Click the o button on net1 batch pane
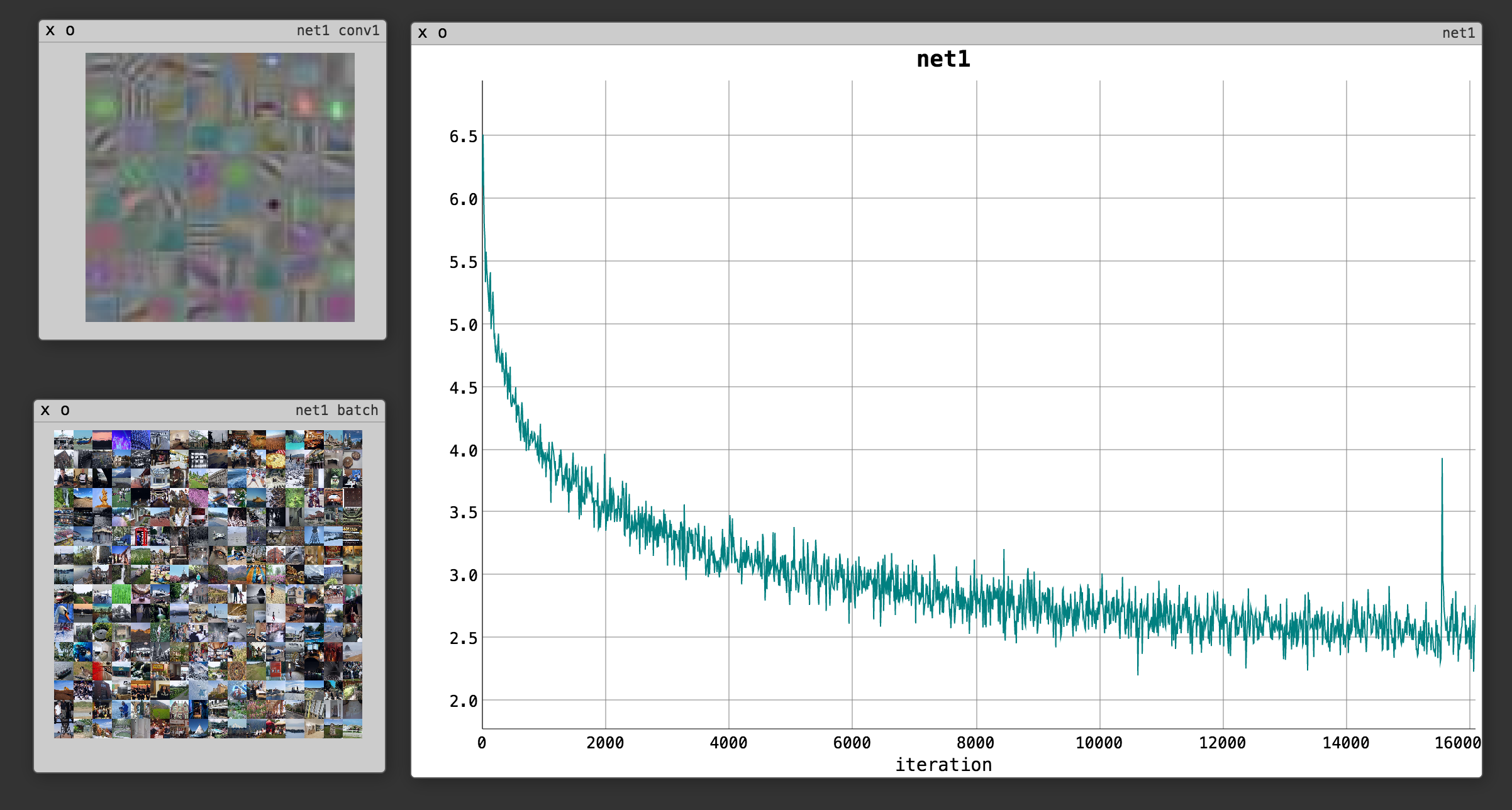1512x810 pixels. (x=65, y=411)
